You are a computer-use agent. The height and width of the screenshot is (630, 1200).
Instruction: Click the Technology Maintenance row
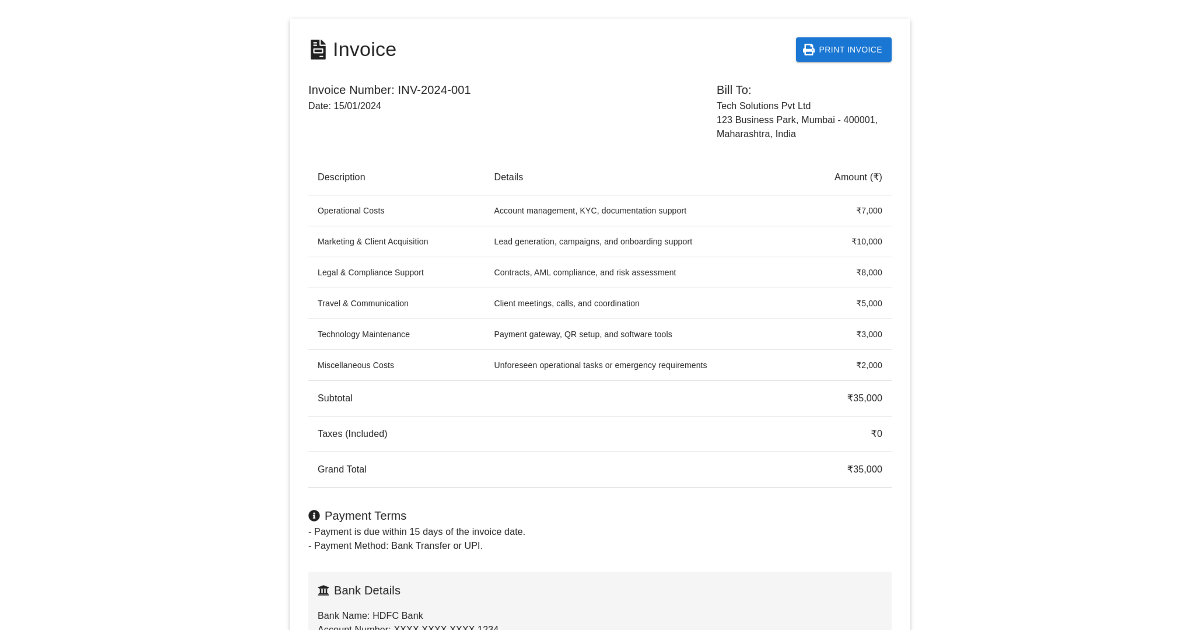coord(363,335)
